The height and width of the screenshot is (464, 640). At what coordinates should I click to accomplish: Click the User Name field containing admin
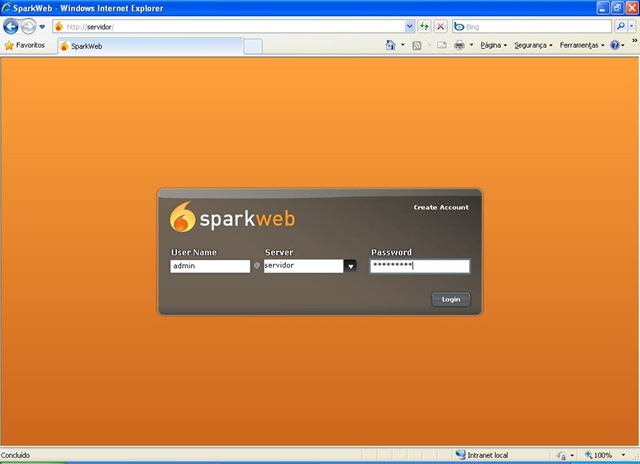[x=210, y=266]
